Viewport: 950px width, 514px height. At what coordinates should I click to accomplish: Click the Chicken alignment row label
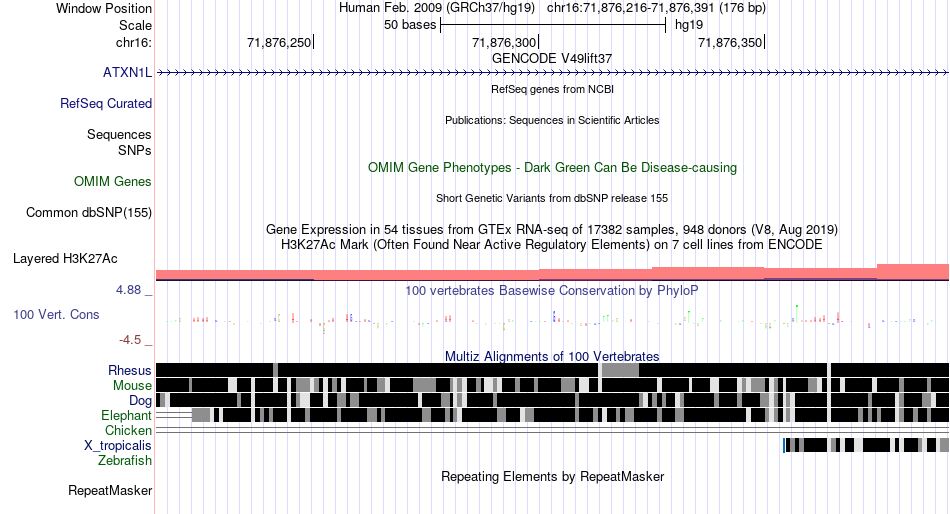[x=128, y=430]
